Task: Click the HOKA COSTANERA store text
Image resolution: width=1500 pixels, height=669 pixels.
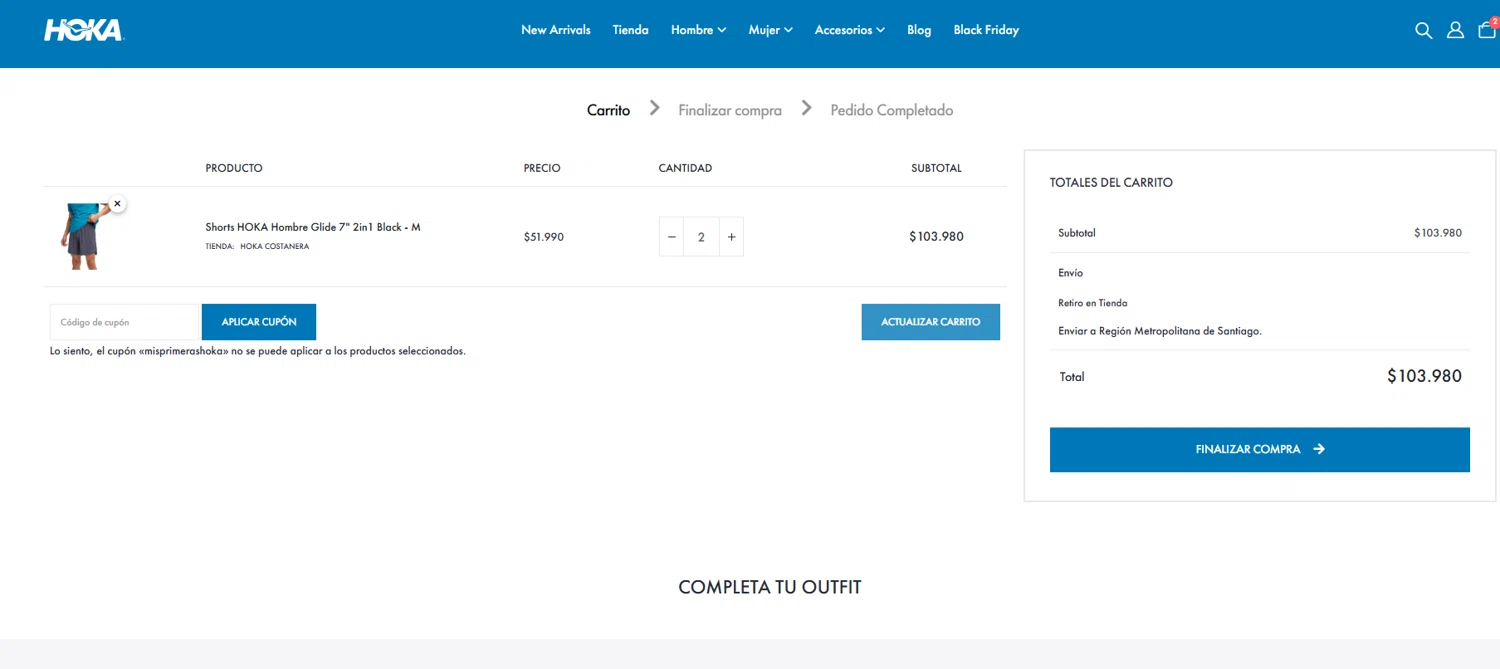Action: coord(274,246)
